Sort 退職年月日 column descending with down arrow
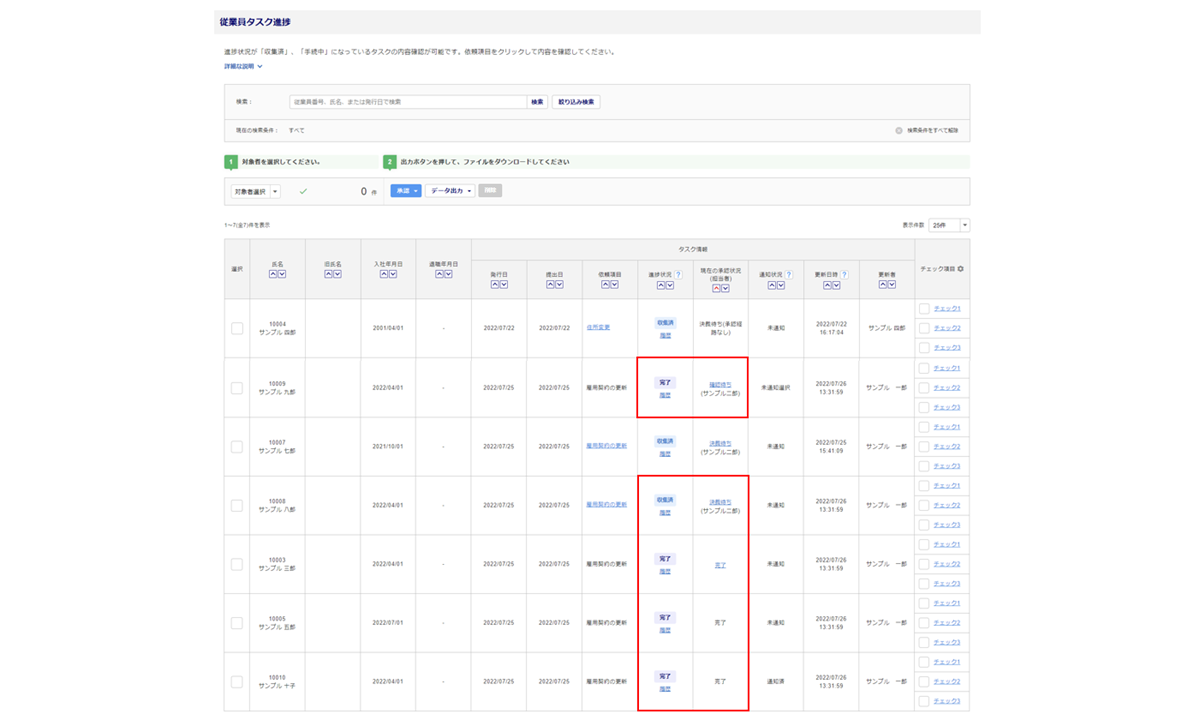 [448, 274]
